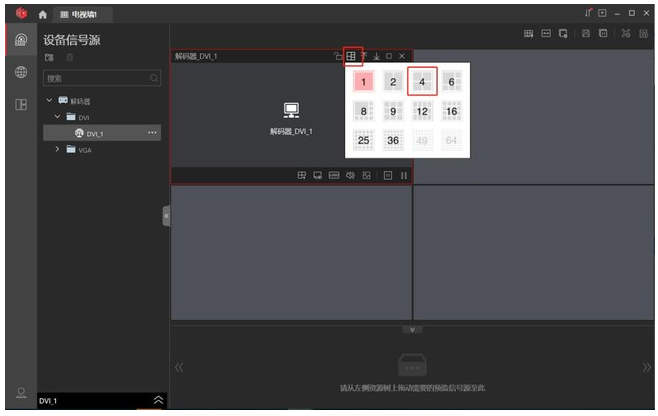Viewport: 658px width, 416px height.
Task: Click the 搜索 search input field
Action: coord(95,77)
